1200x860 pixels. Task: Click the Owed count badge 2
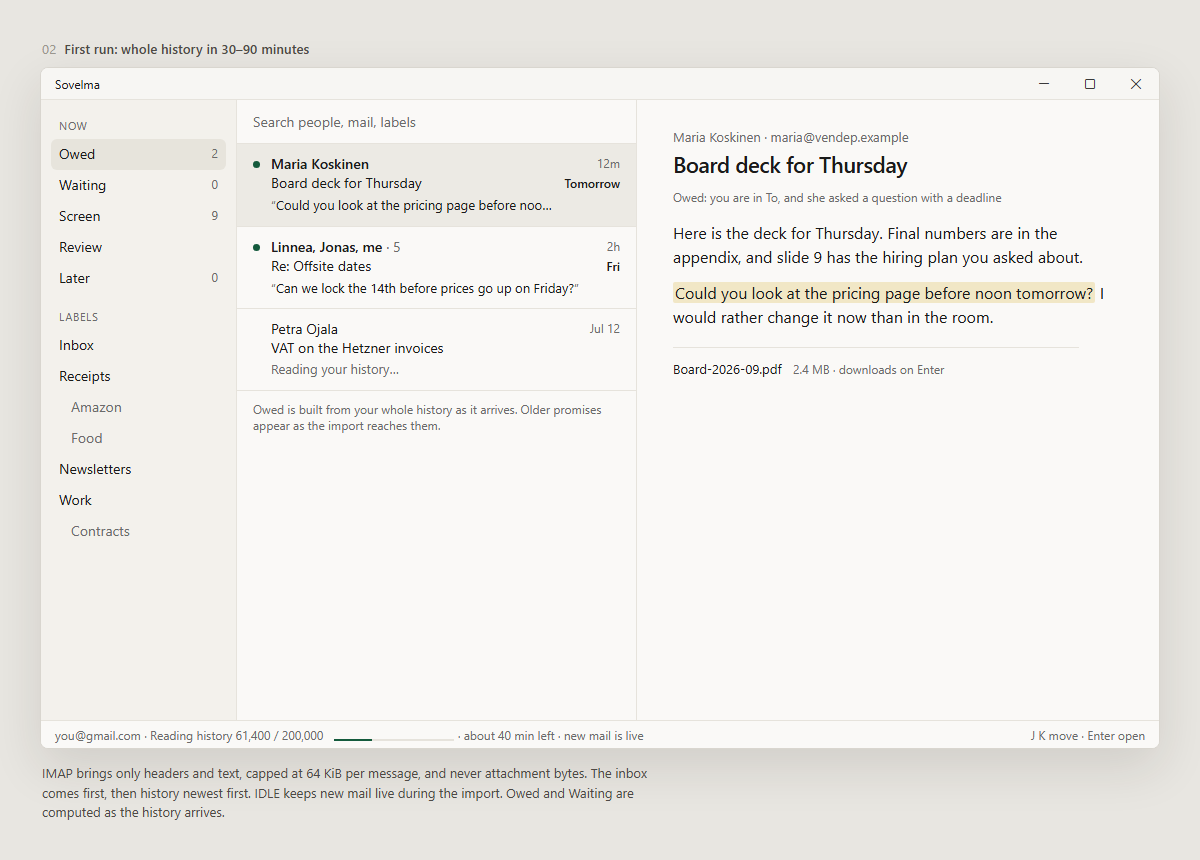[x=214, y=154]
